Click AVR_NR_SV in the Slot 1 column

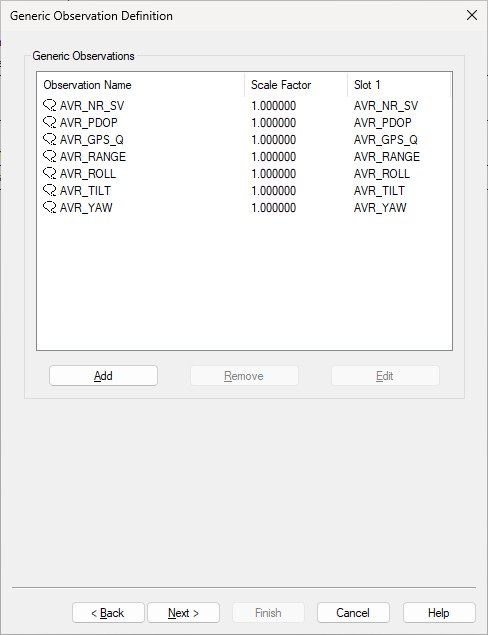[386, 106]
